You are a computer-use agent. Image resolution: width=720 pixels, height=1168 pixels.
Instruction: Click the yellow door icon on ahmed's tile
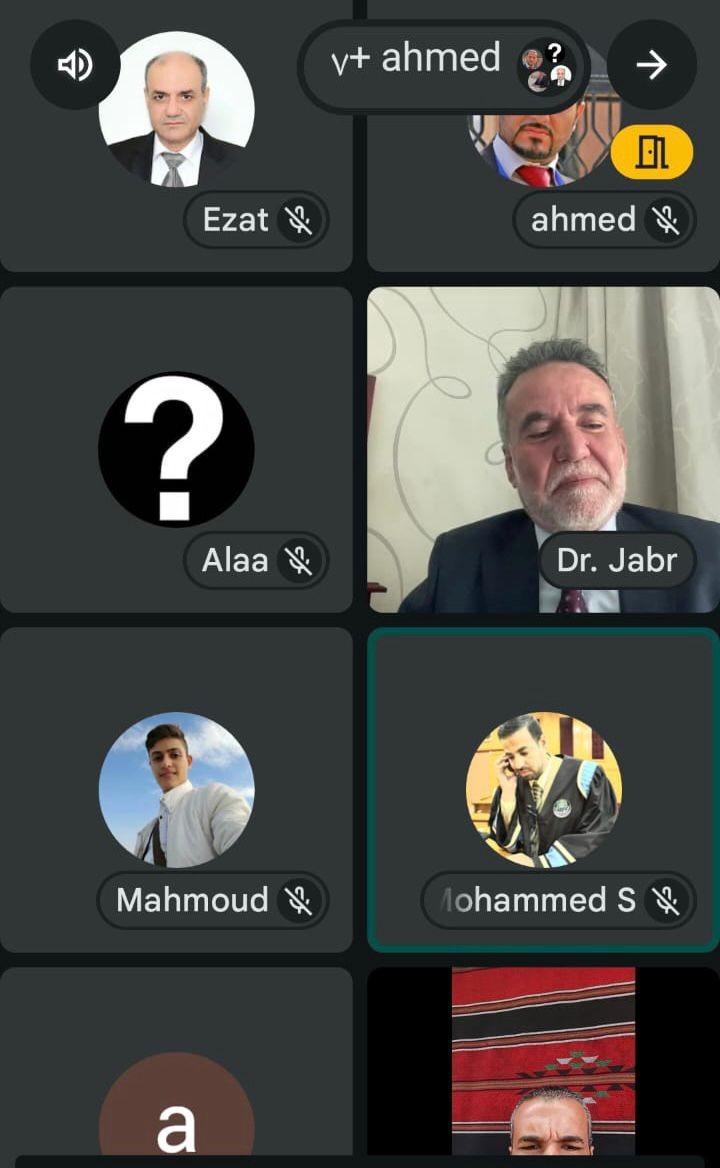tap(651, 152)
